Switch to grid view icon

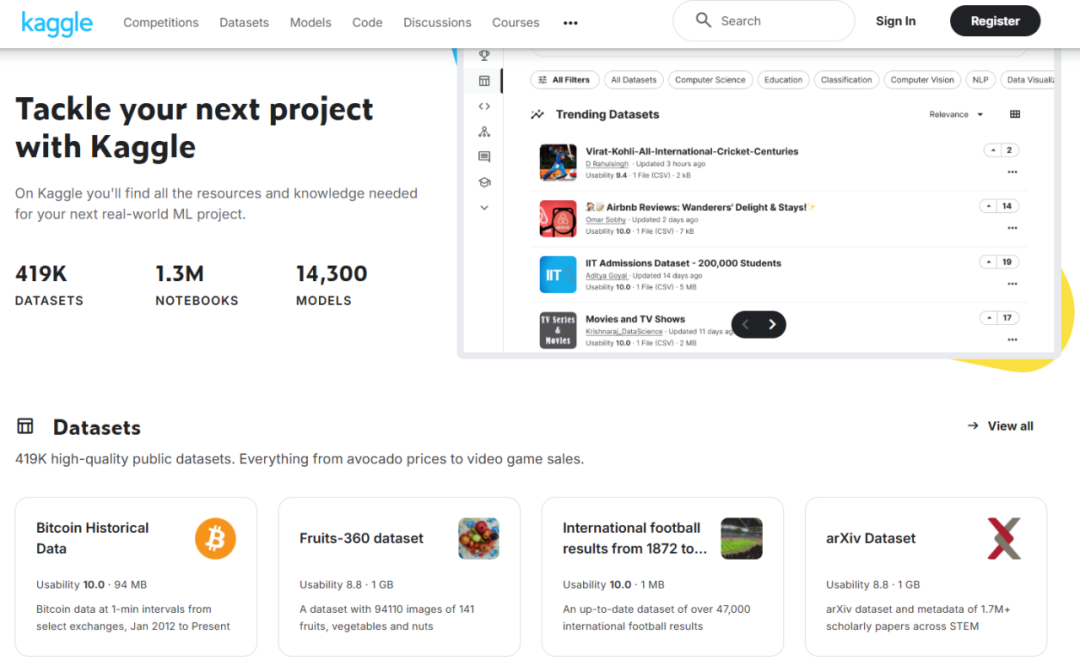(1015, 114)
